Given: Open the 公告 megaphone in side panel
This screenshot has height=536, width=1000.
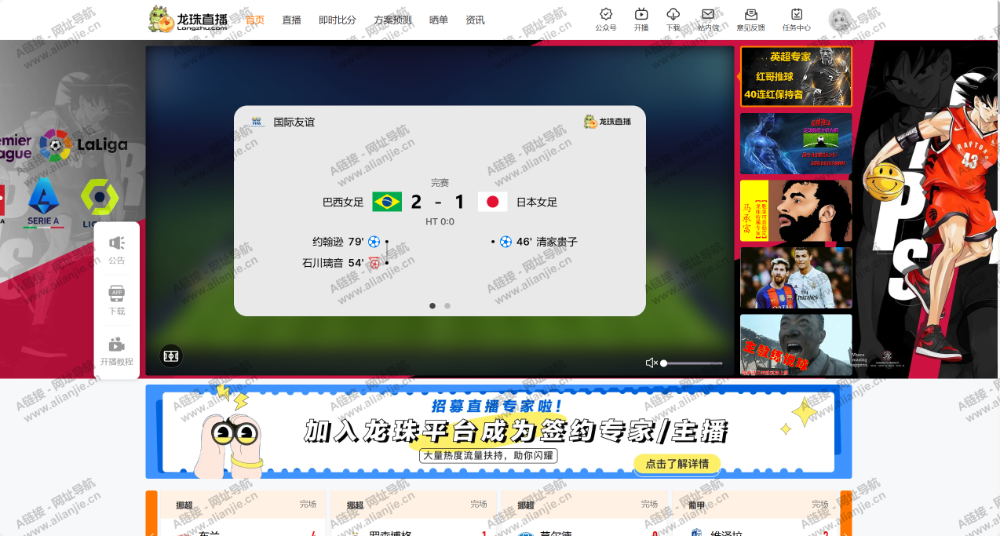Looking at the screenshot, I should tap(117, 242).
